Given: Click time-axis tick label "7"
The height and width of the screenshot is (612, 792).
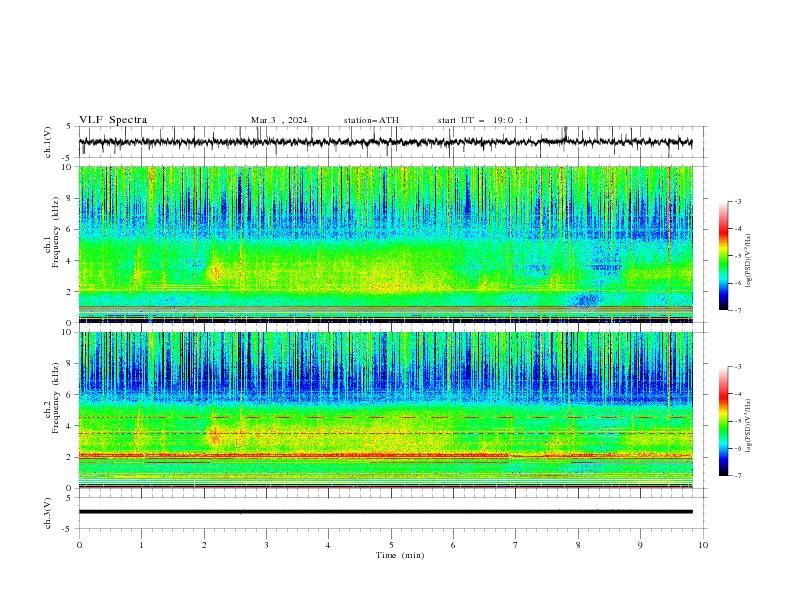Looking at the screenshot, I should pyautogui.click(x=516, y=545).
